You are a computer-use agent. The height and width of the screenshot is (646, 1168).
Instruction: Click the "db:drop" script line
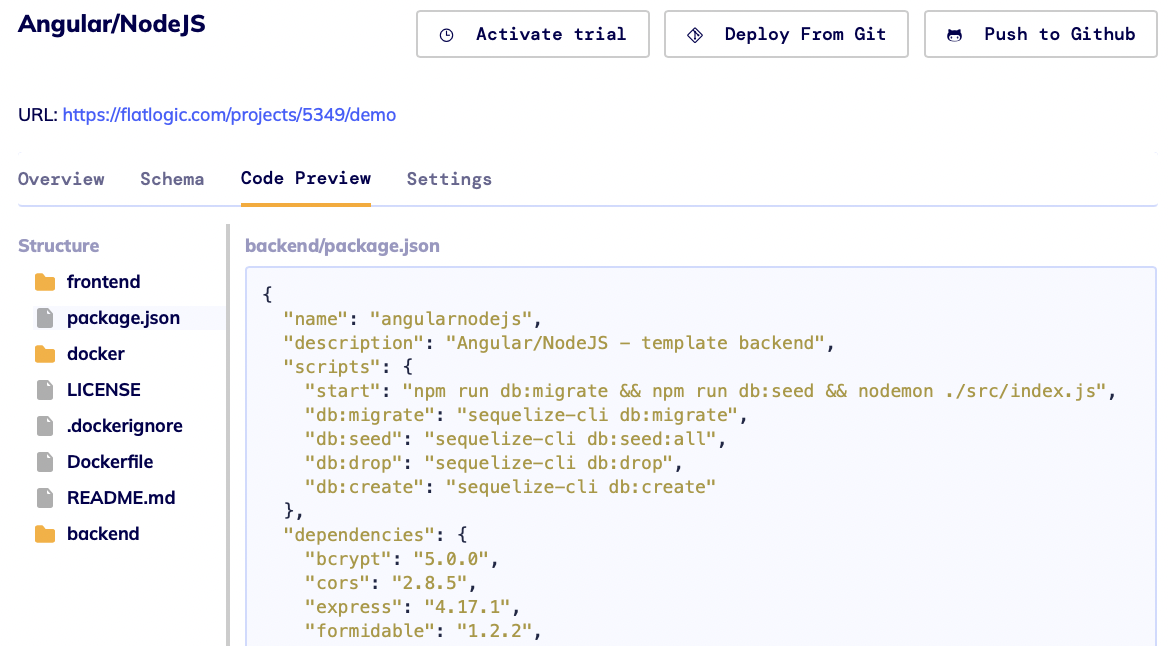pyautogui.click(x=494, y=463)
